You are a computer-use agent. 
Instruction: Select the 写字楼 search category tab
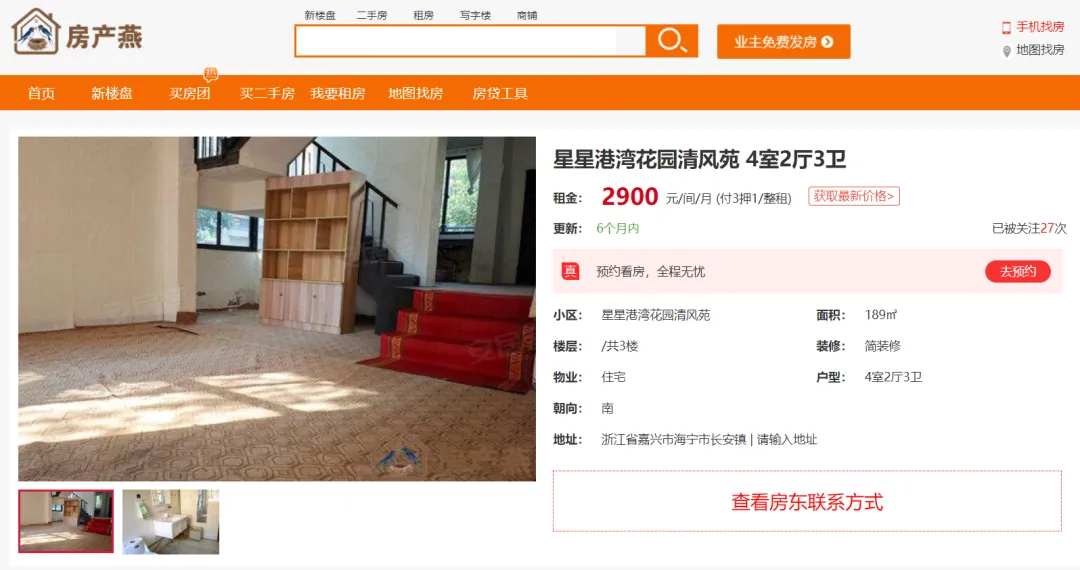pos(475,15)
